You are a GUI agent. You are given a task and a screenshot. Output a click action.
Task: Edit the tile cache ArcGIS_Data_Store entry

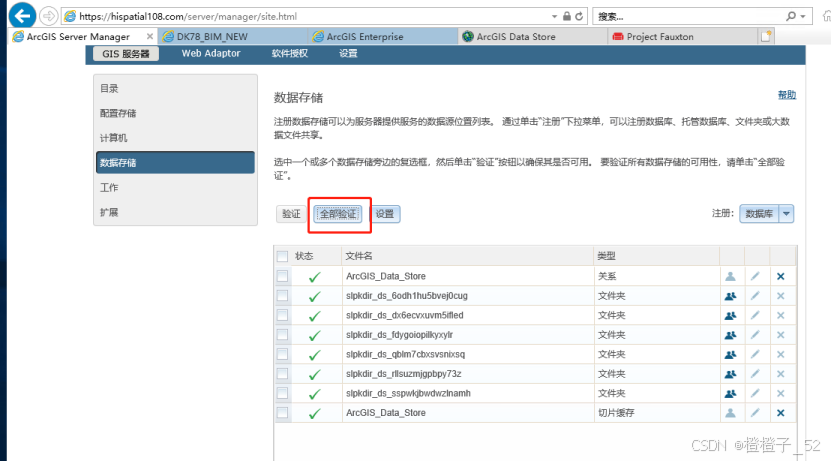click(755, 413)
